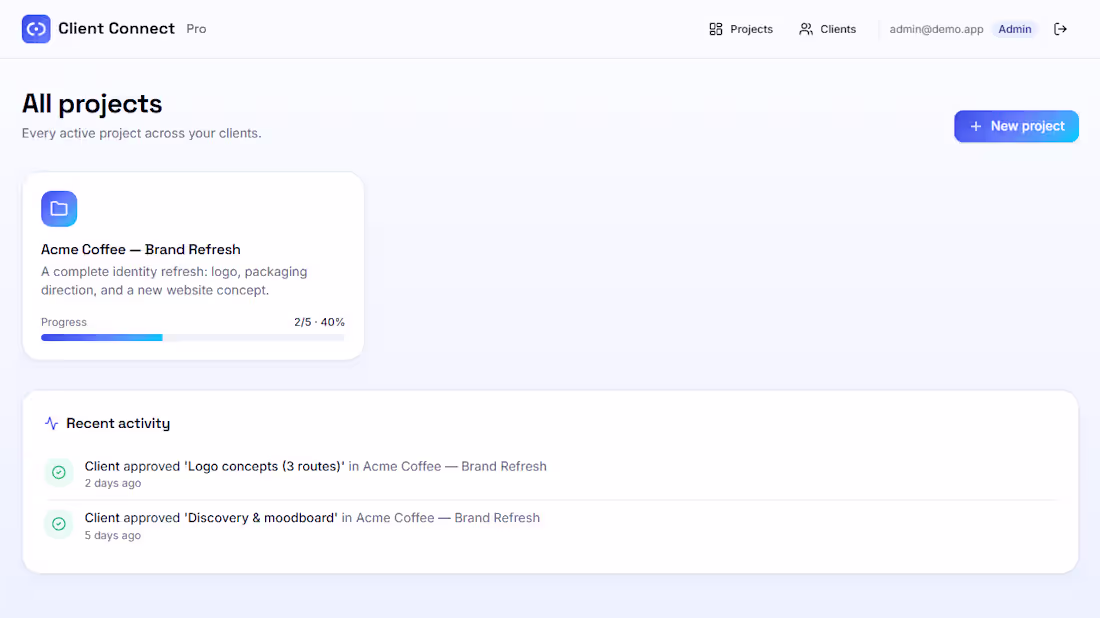Click the Recent activity pulse icon
Viewport: 1100px width, 618px height.
point(50,422)
